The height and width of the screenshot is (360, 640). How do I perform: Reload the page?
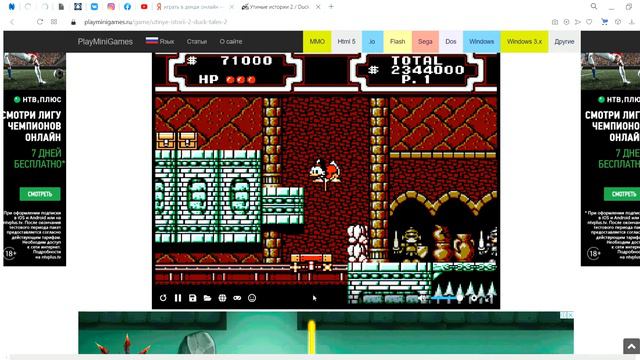click(40, 22)
